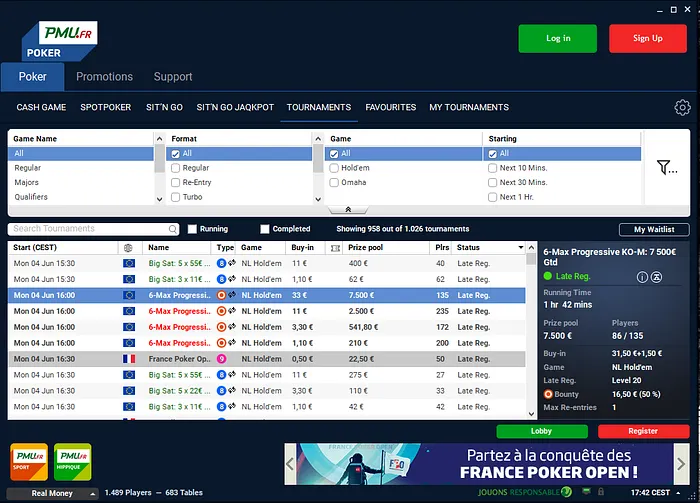Open the Status column dropdown arrow
This screenshot has width=700, height=503.
point(521,247)
